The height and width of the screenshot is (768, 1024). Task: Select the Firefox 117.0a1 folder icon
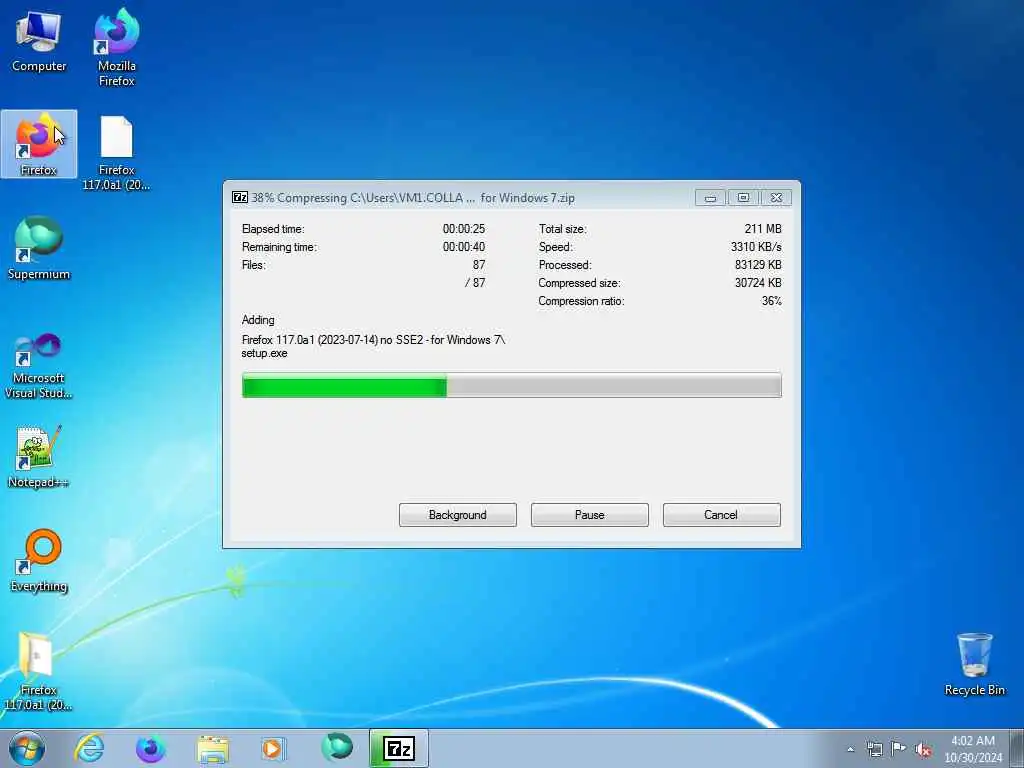pyautogui.click(x=37, y=671)
